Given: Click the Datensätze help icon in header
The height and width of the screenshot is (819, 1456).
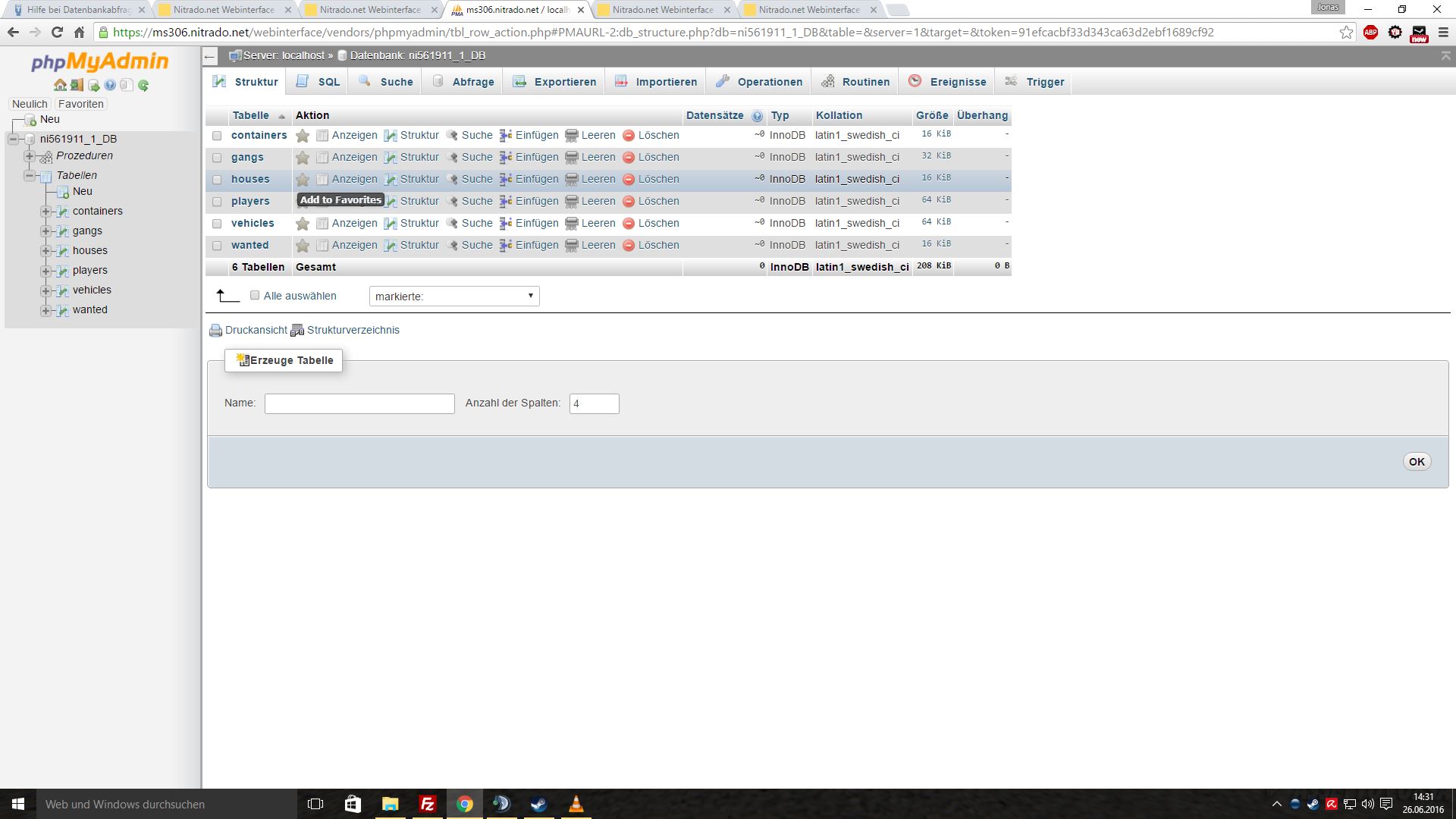Looking at the screenshot, I should click(757, 116).
